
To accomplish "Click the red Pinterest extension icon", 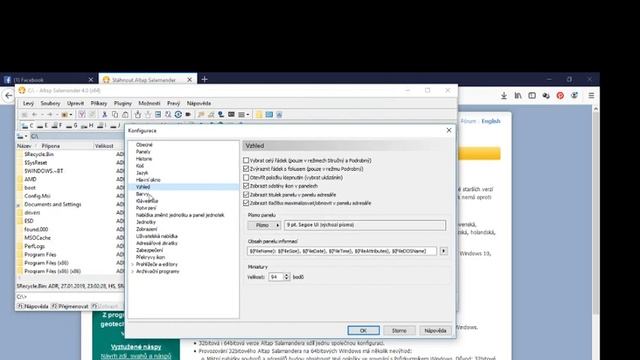I will [x=560, y=96].
